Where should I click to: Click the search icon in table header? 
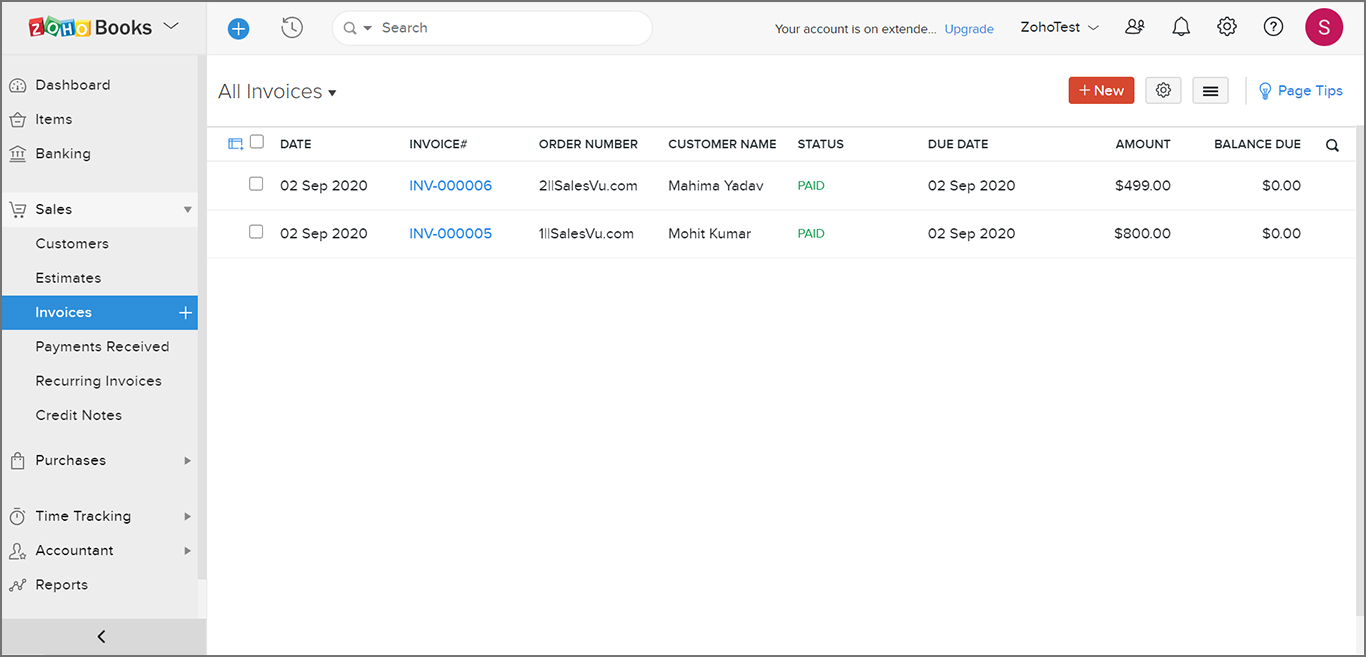(x=1332, y=145)
